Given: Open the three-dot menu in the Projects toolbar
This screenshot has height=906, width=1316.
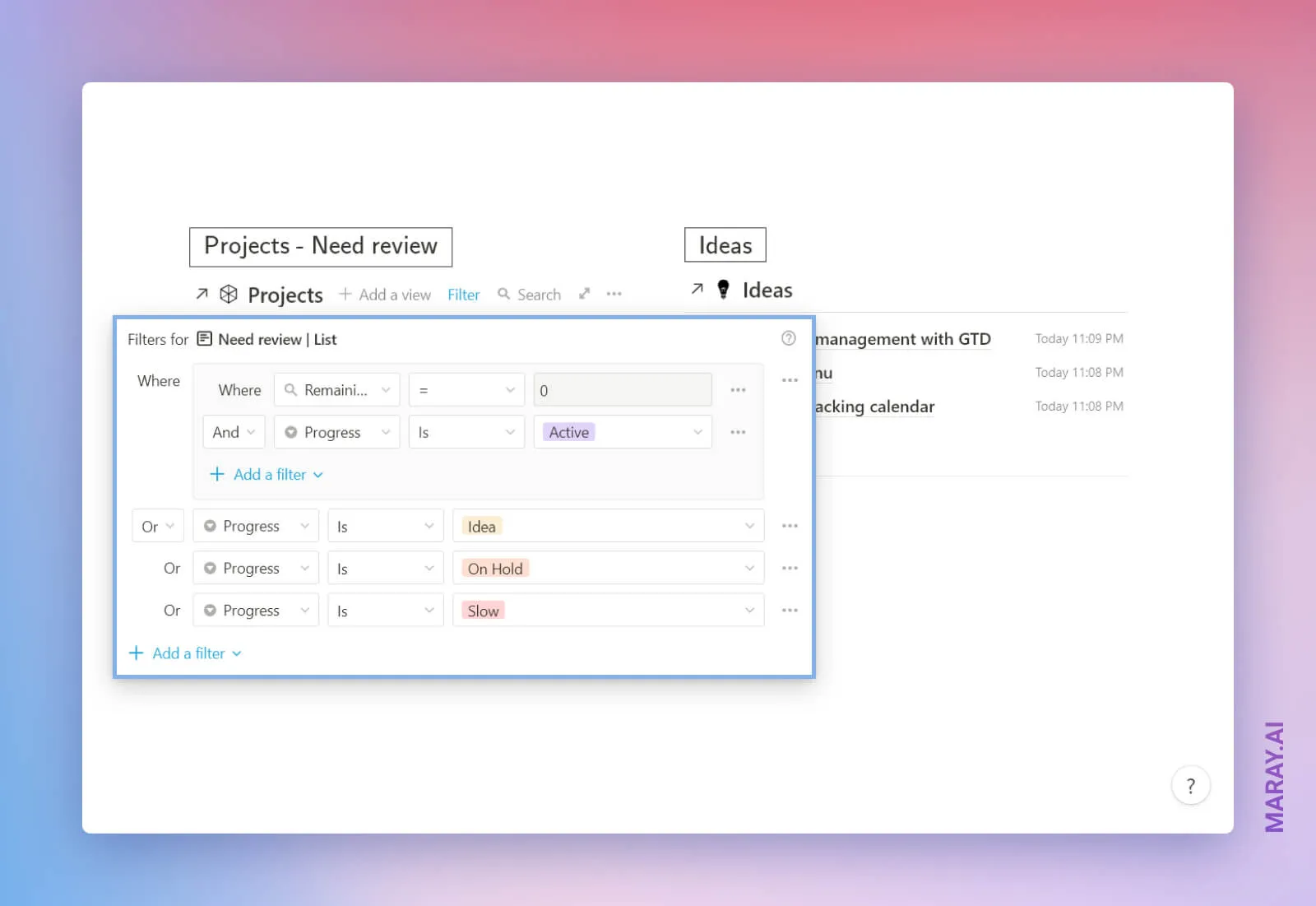Looking at the screenshot, I should coord(614,294).
